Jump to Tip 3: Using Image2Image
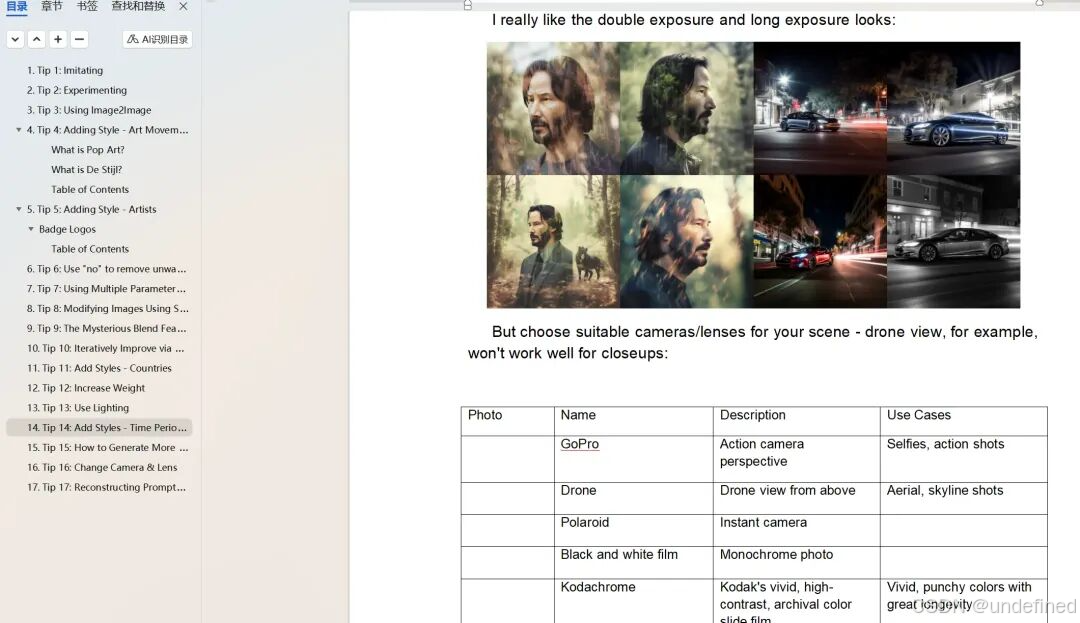 [x=89, y=110]
